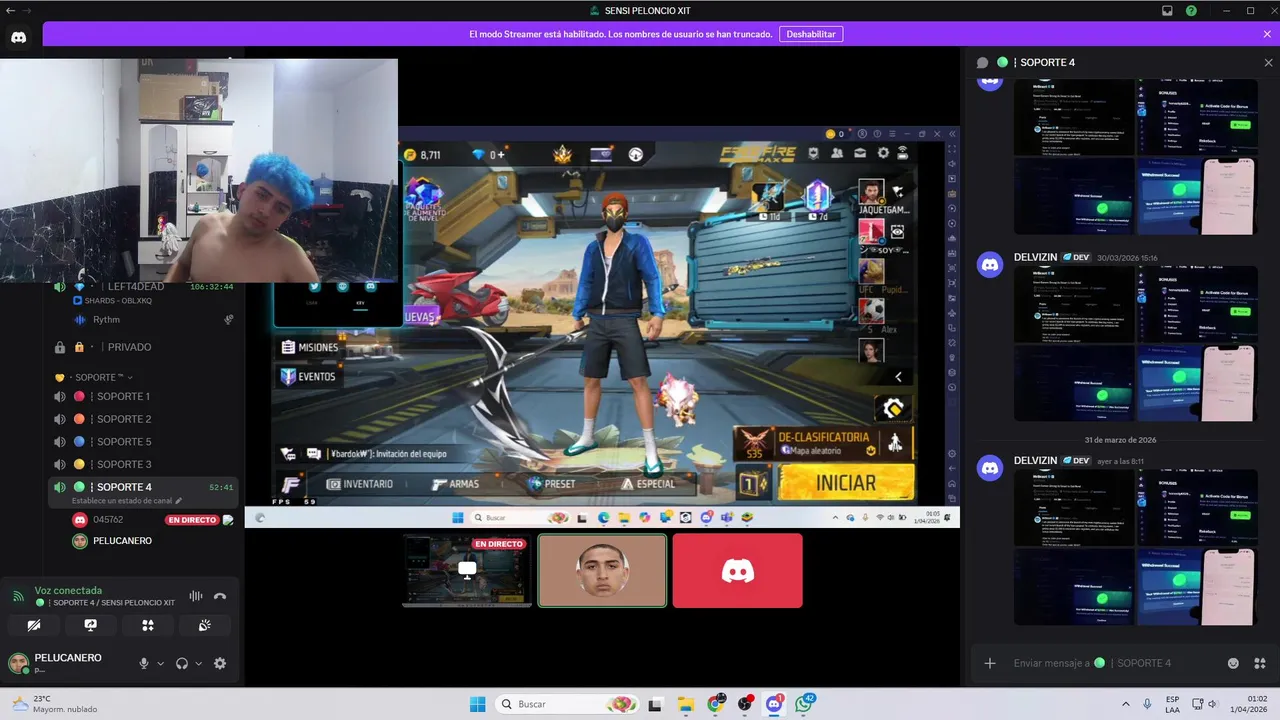This screenshot has width=1280, height=720.
Task: Open EVENTOS in the streamed game
Action: 308,377
